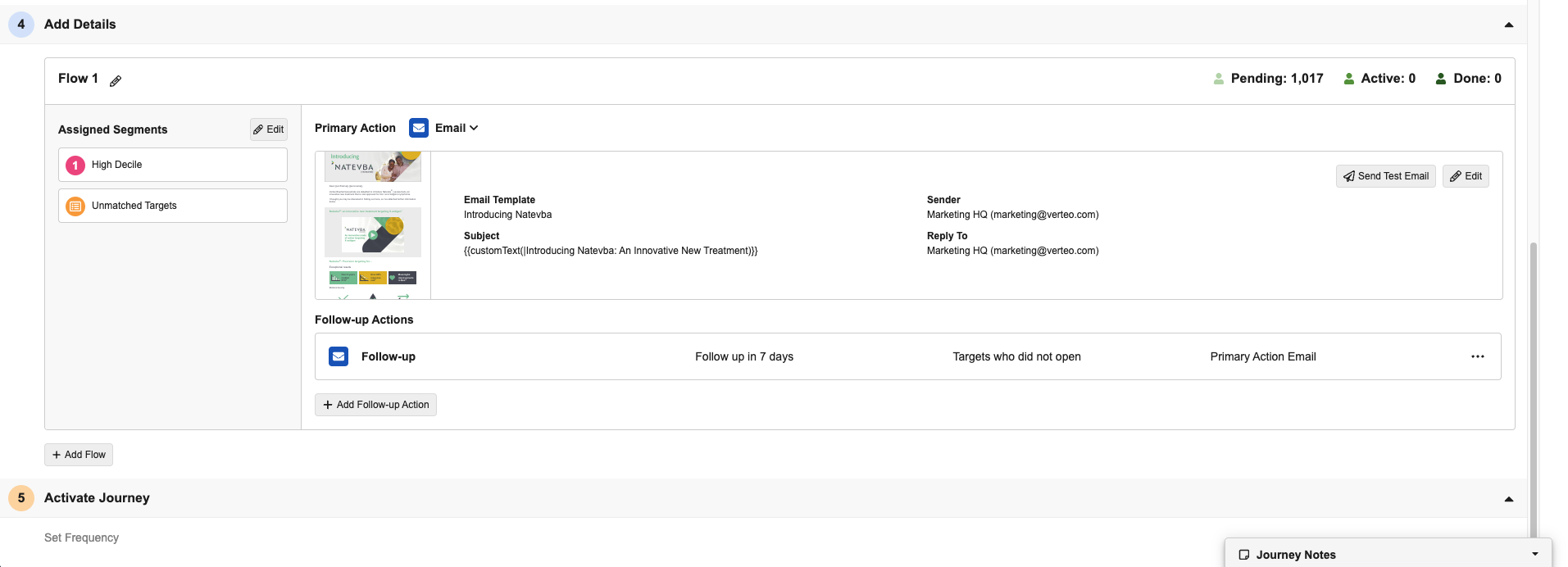Edit the primary email action details
Image resolution: width=1568 pixels, height=567 pixels.
(1466, 176)
